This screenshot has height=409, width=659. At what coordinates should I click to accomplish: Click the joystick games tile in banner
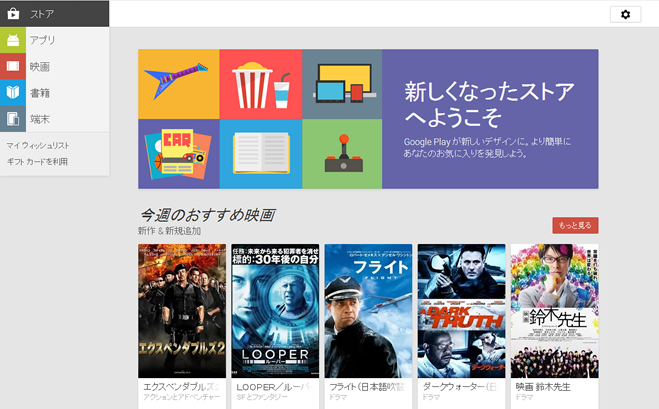[342, 154]
